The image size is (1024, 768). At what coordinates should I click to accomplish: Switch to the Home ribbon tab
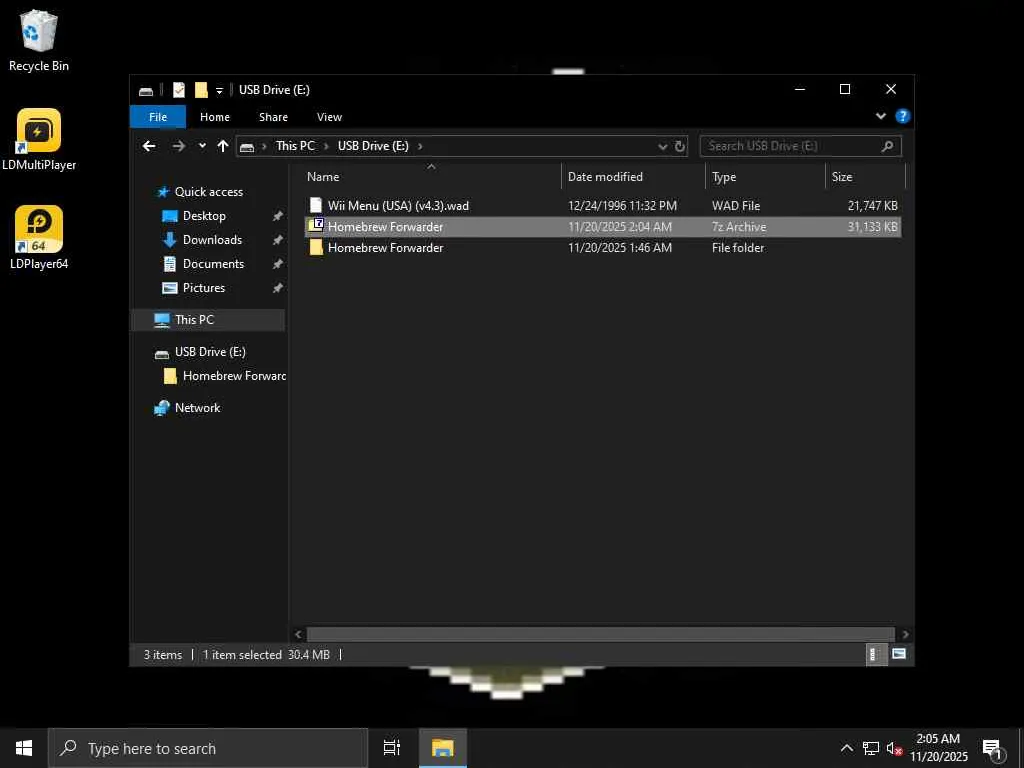(215, 117)
